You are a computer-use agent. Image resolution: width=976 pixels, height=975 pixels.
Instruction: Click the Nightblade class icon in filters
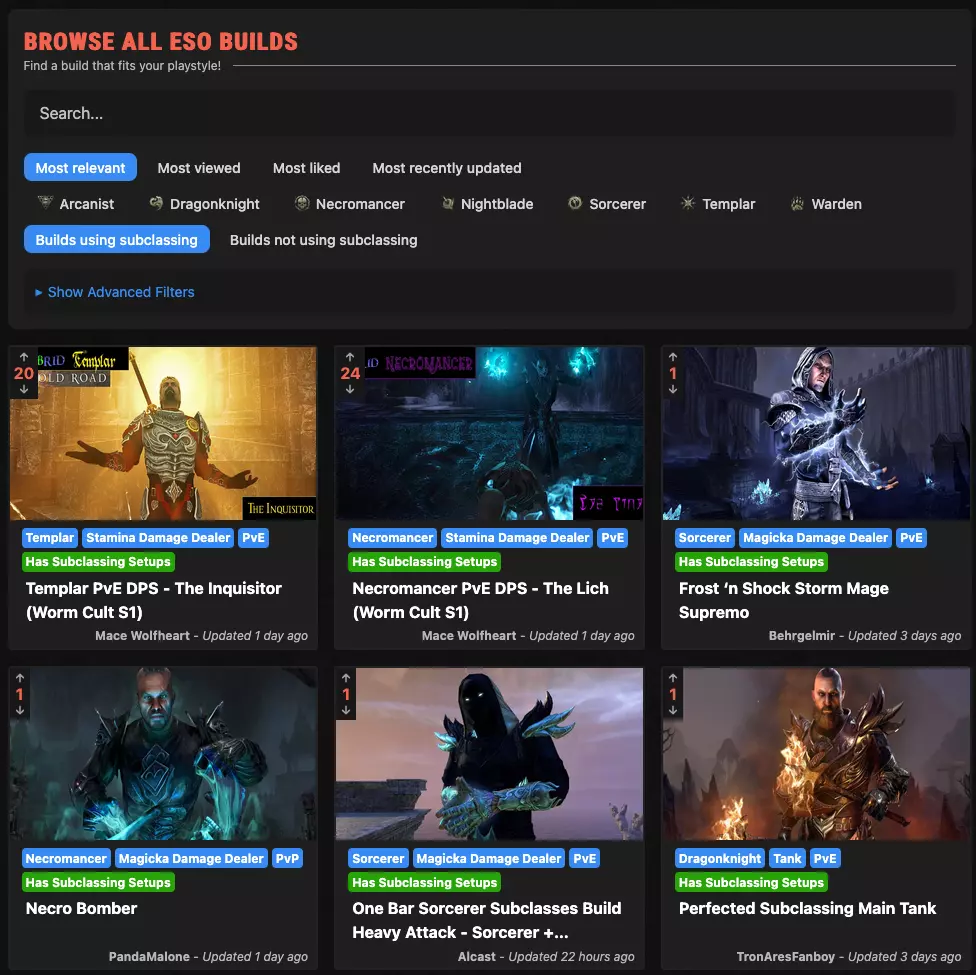tap(448, 203)
